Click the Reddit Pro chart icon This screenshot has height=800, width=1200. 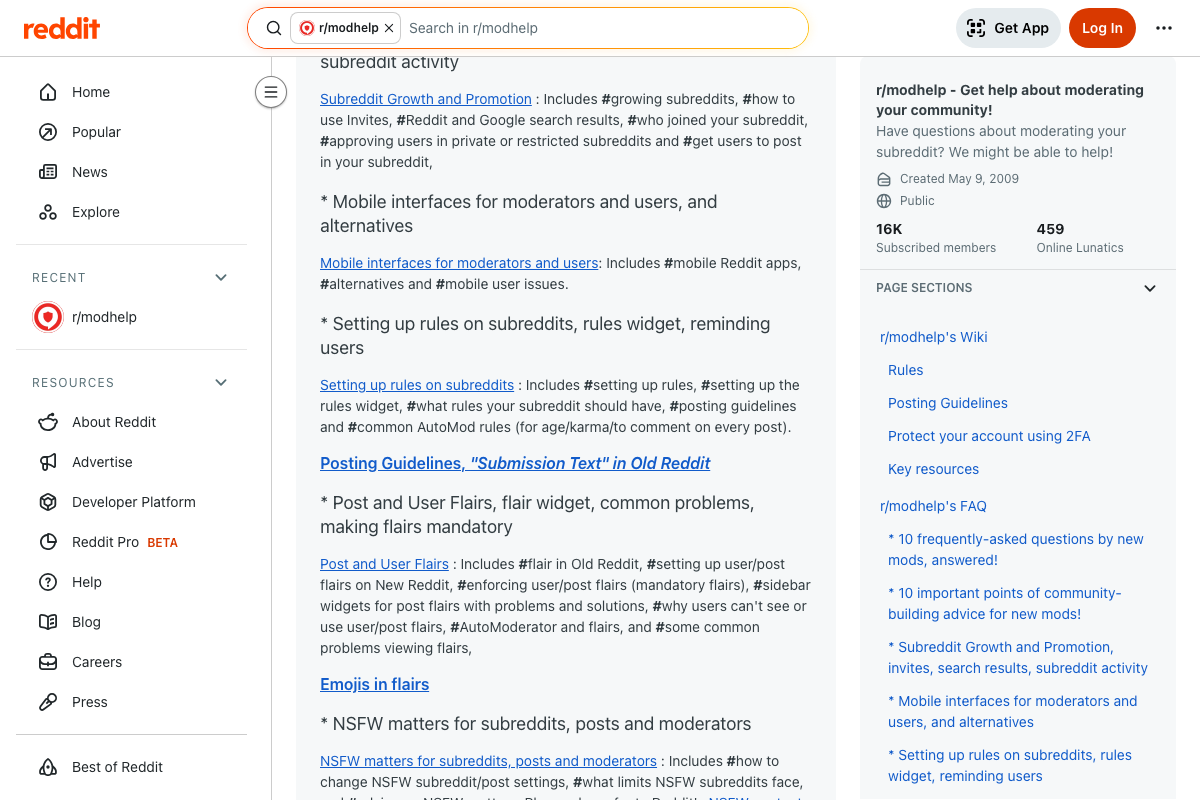click(48, 542)
